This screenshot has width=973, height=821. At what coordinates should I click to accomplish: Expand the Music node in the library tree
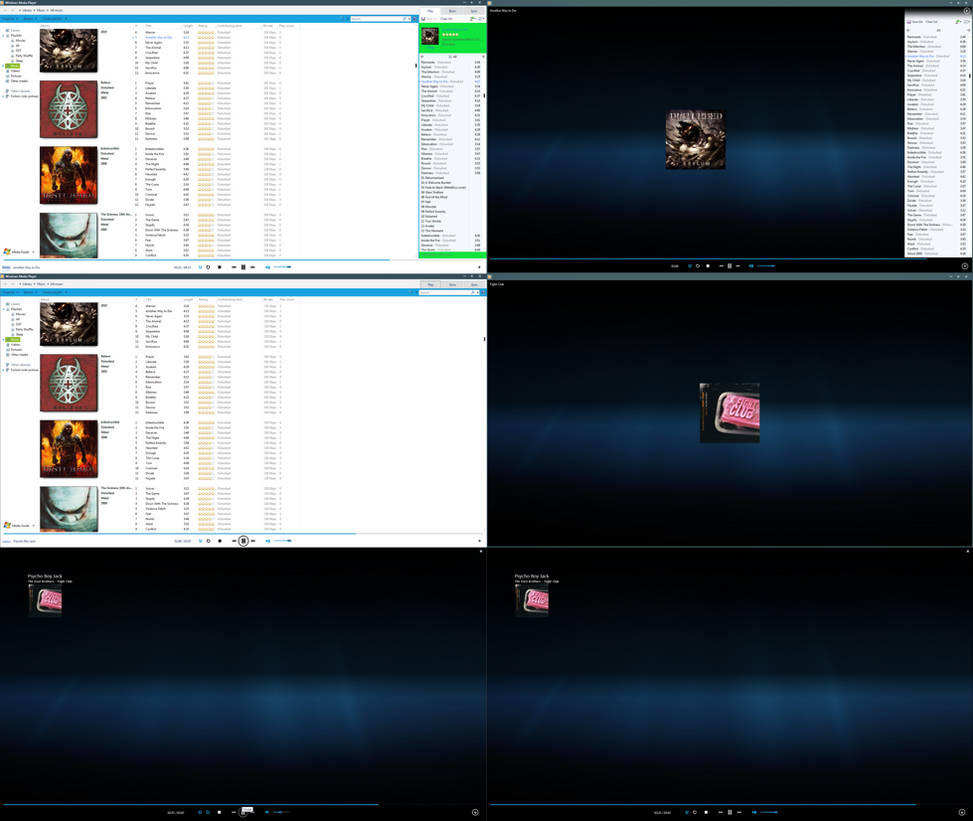pos(2,66)
